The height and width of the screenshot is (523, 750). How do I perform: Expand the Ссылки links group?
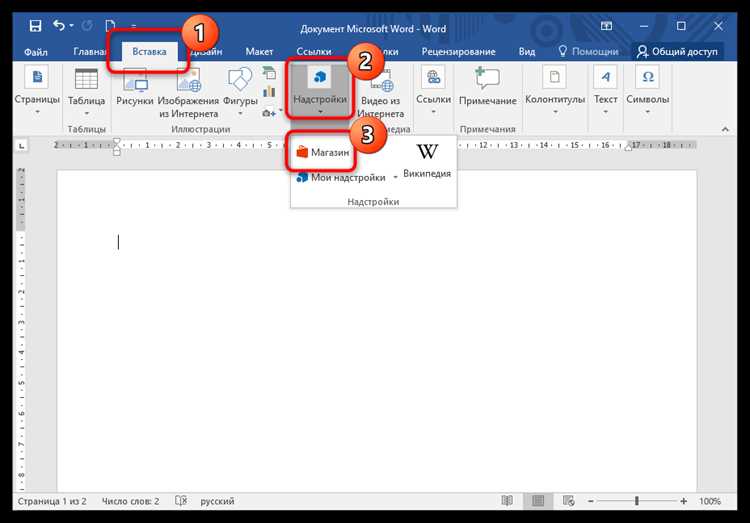(x=433, y=91)
